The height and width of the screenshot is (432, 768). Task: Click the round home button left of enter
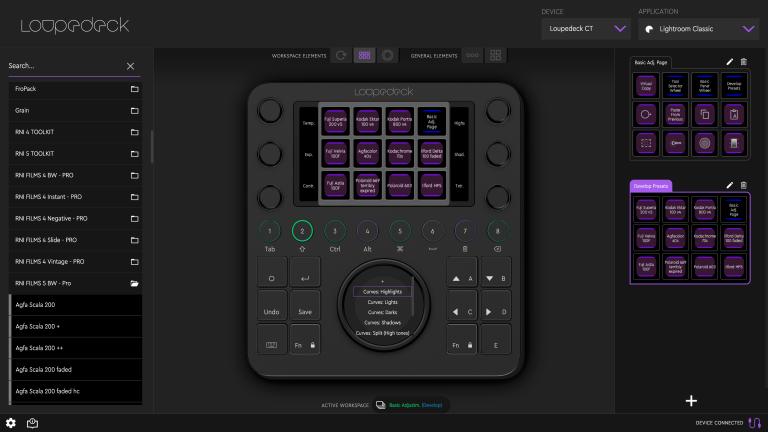click(272, 272)
